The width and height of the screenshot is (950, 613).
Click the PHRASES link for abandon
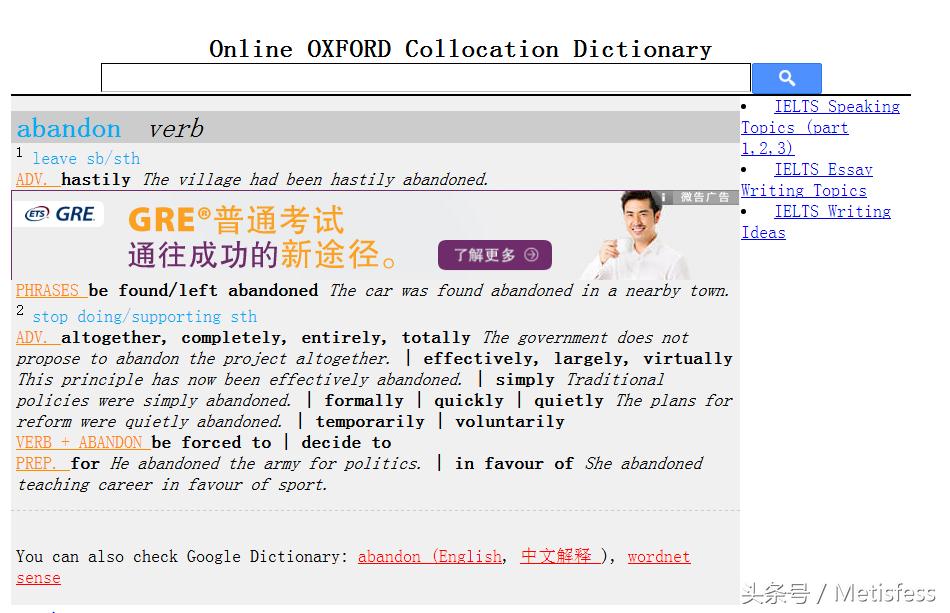point(49,290)
